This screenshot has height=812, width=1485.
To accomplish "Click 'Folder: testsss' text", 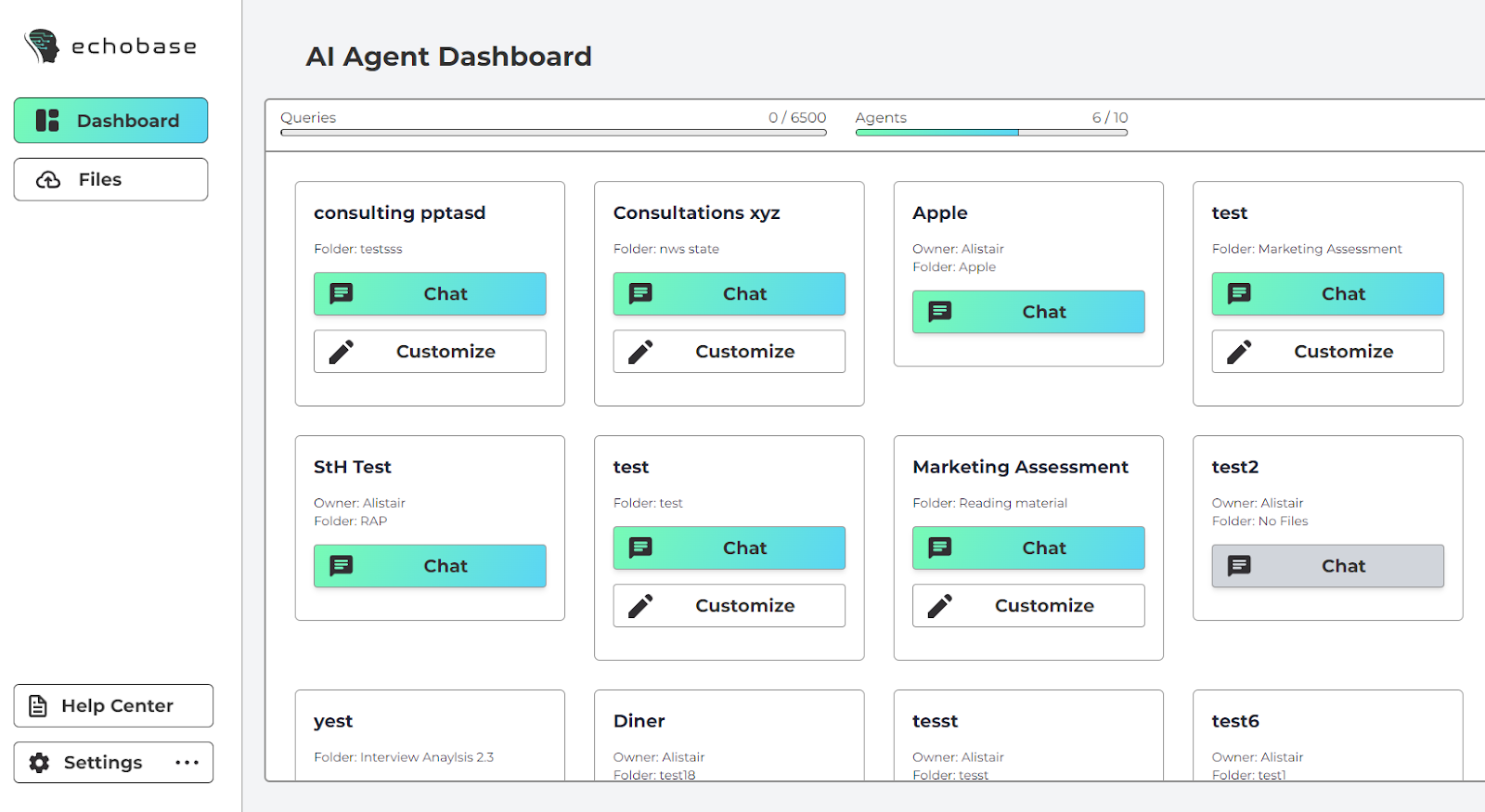I will [358, 250].
